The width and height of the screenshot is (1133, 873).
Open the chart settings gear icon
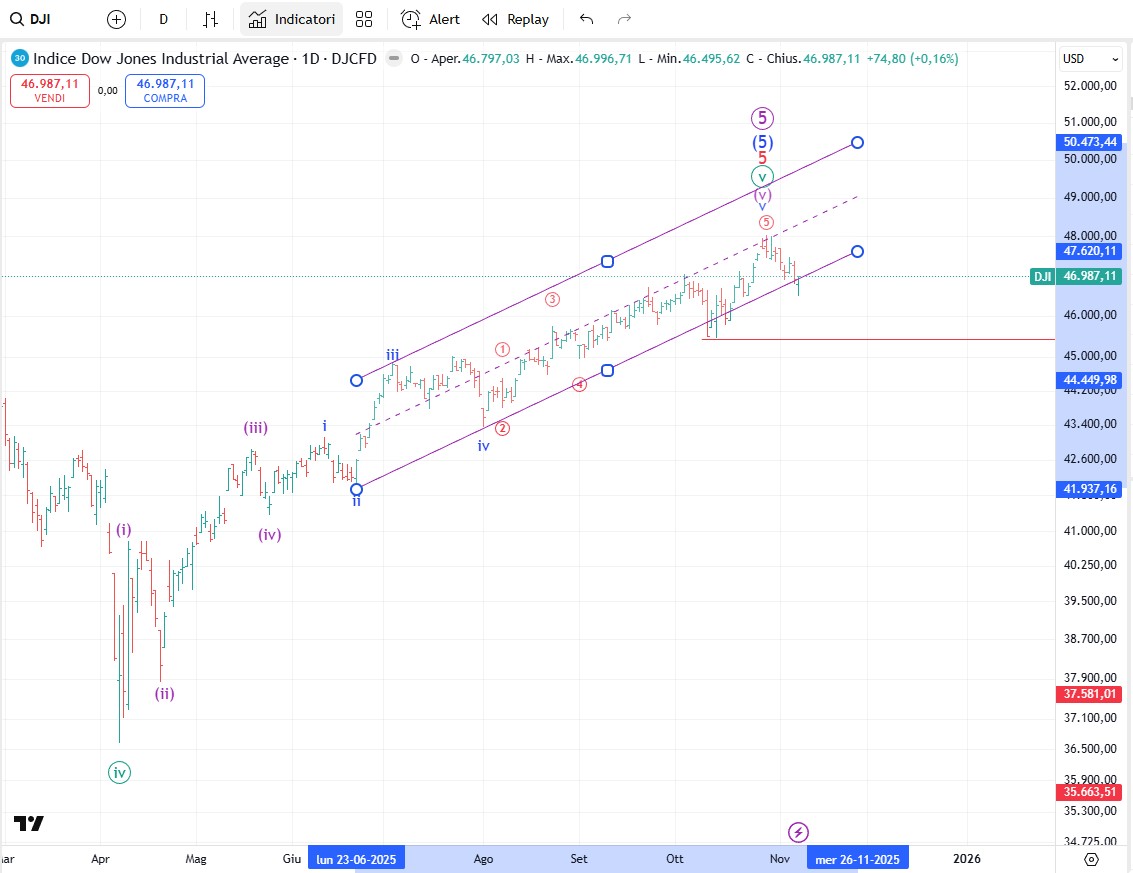[1092, 859]
